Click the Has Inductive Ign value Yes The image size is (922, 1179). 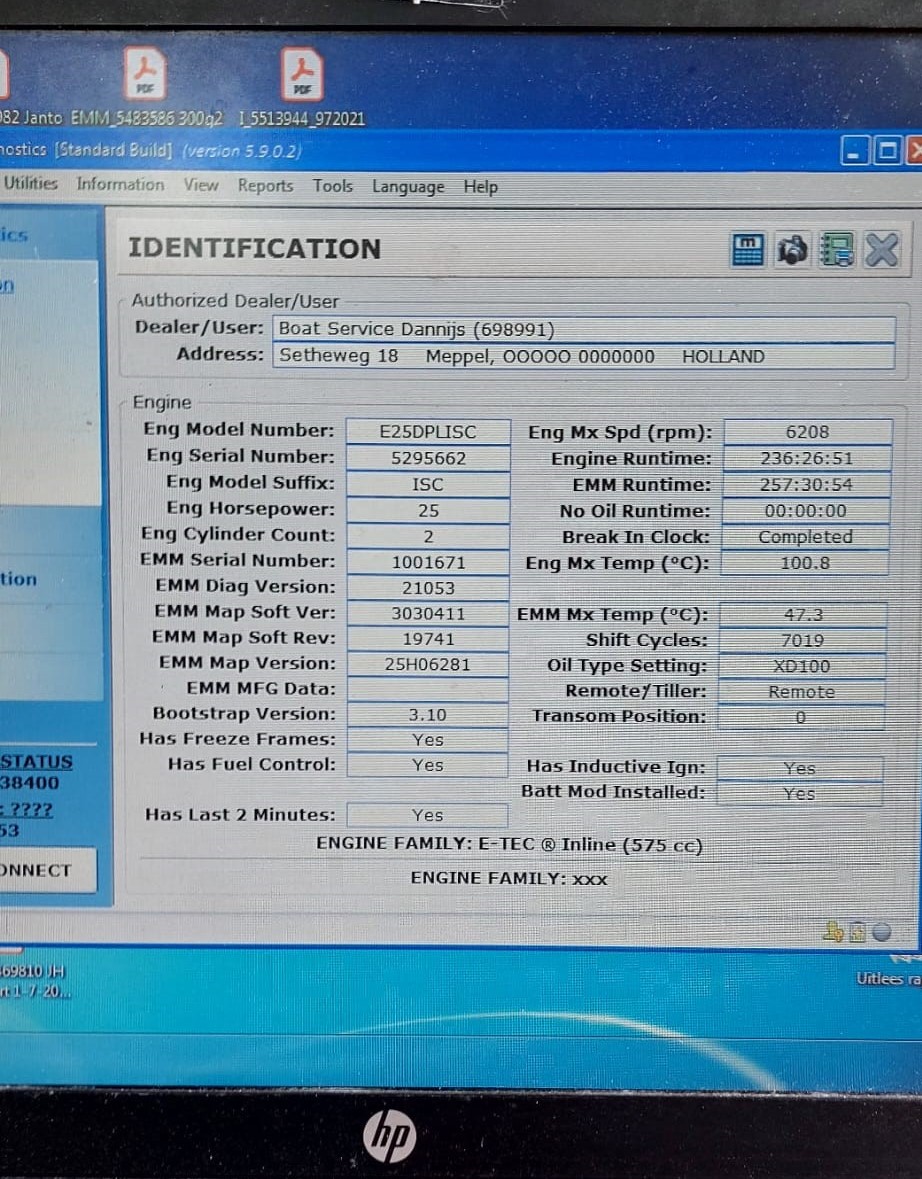coord(799,768)
